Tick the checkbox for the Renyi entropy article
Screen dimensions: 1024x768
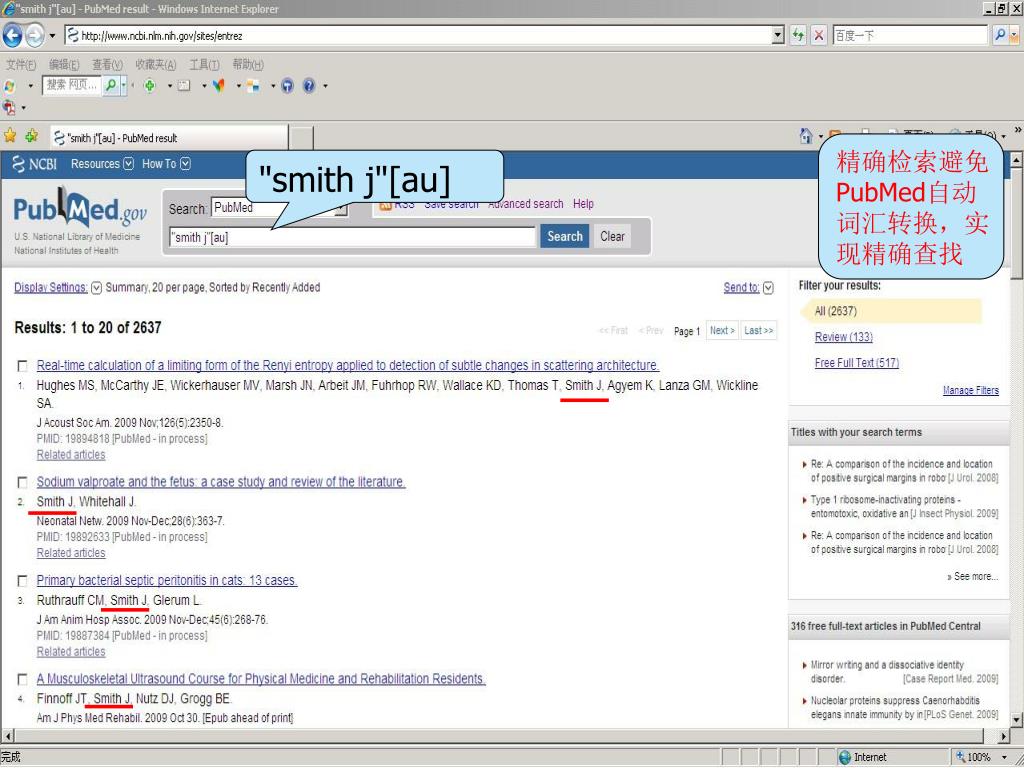pyautogui.click(x=22, y=366)
